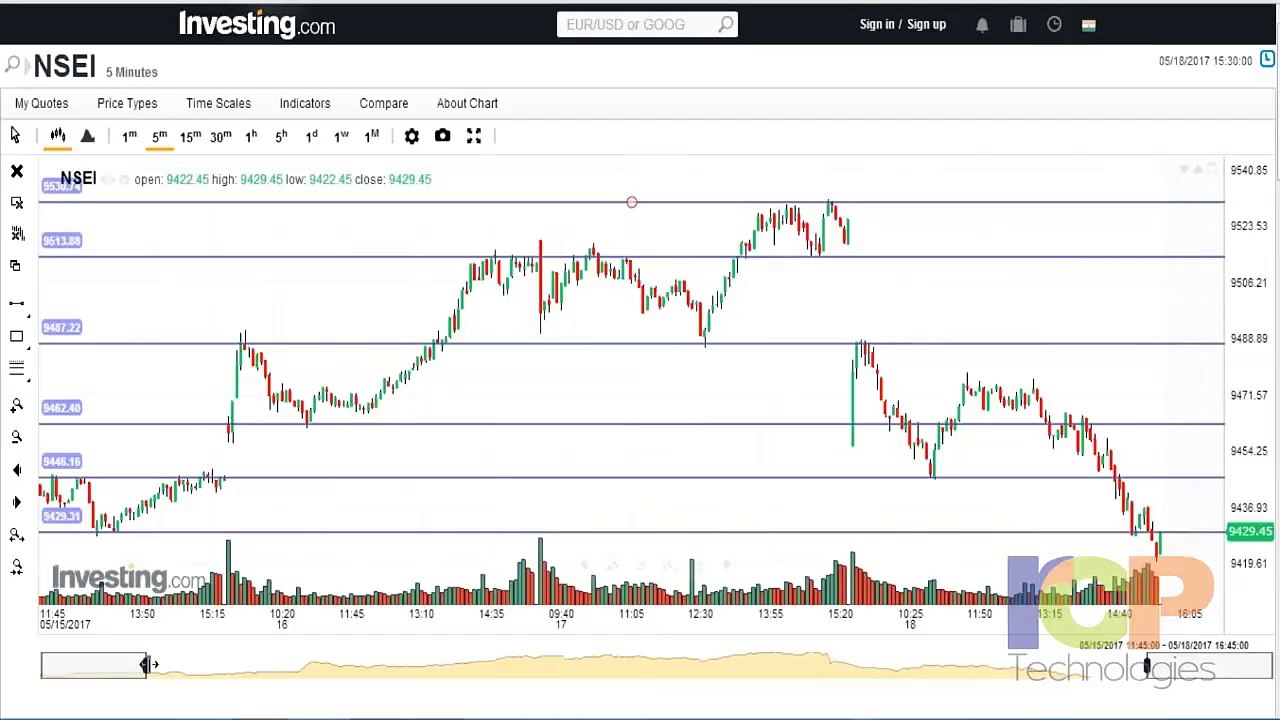Switch to candlestick chart type
Viewport: 1280px width, 720px height.
pyautogui.click(x=58, y=135)
